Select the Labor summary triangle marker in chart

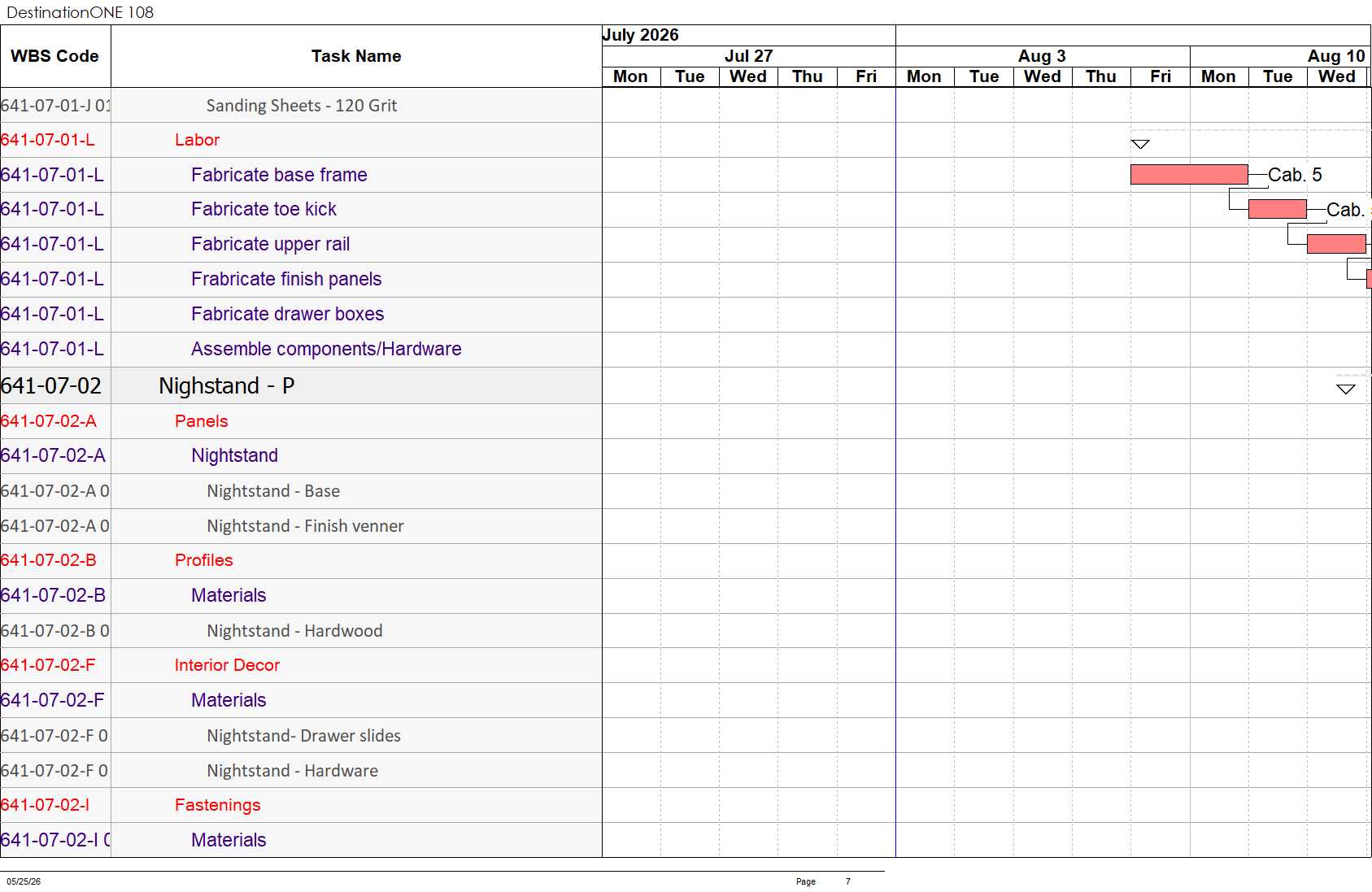1140,144
